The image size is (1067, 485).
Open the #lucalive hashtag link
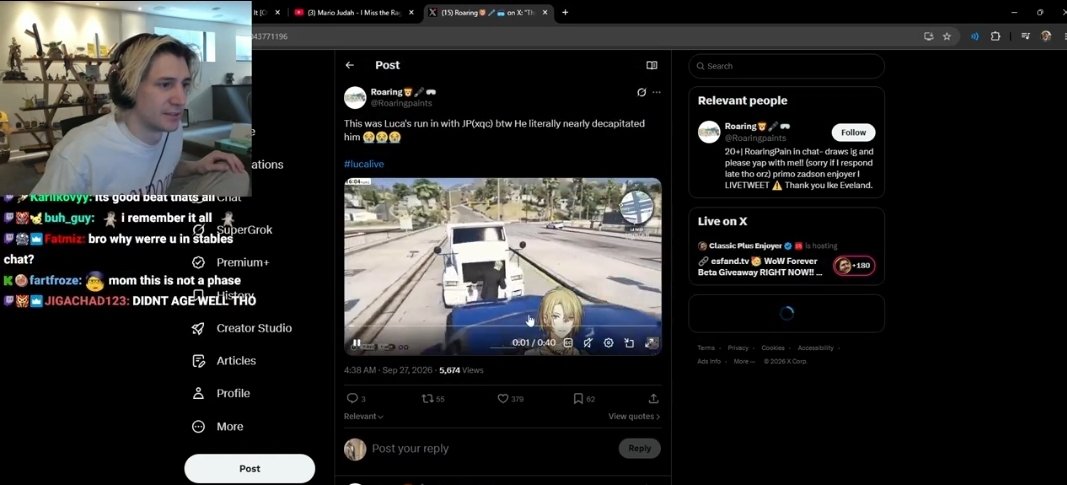[x=364, y=164]
